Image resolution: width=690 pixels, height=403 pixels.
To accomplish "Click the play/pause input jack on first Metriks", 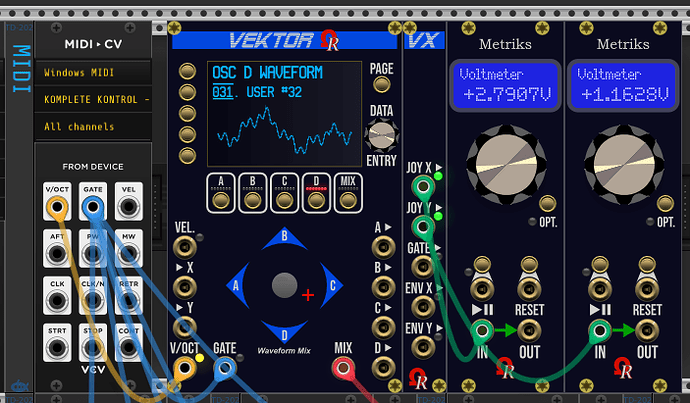I will (482, 289).
